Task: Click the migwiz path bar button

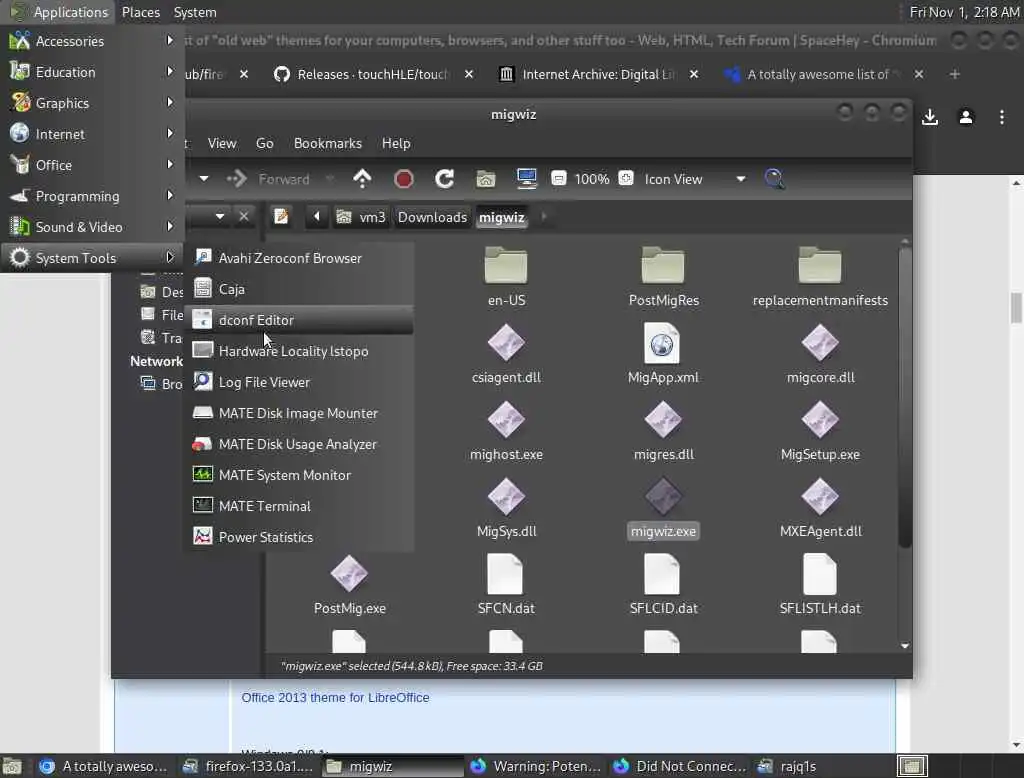Action: tap(502, 217)
